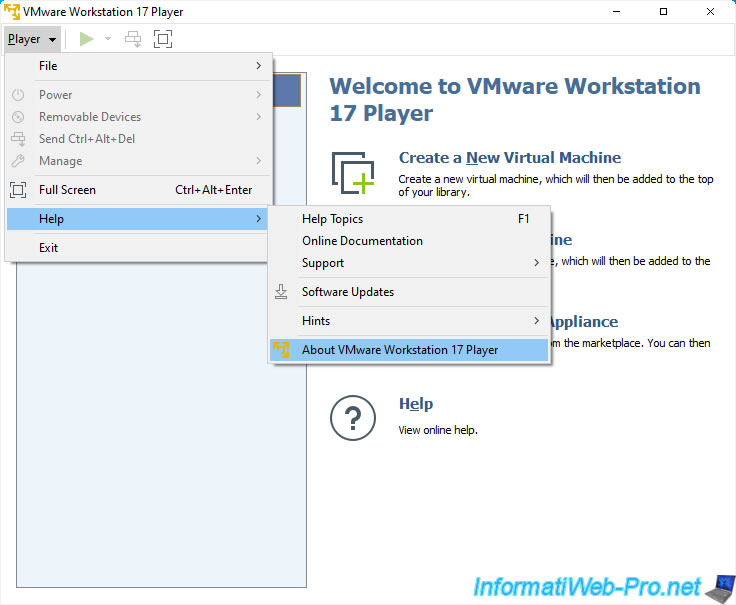Click the green Play virtual machine icon

(87, 39)
